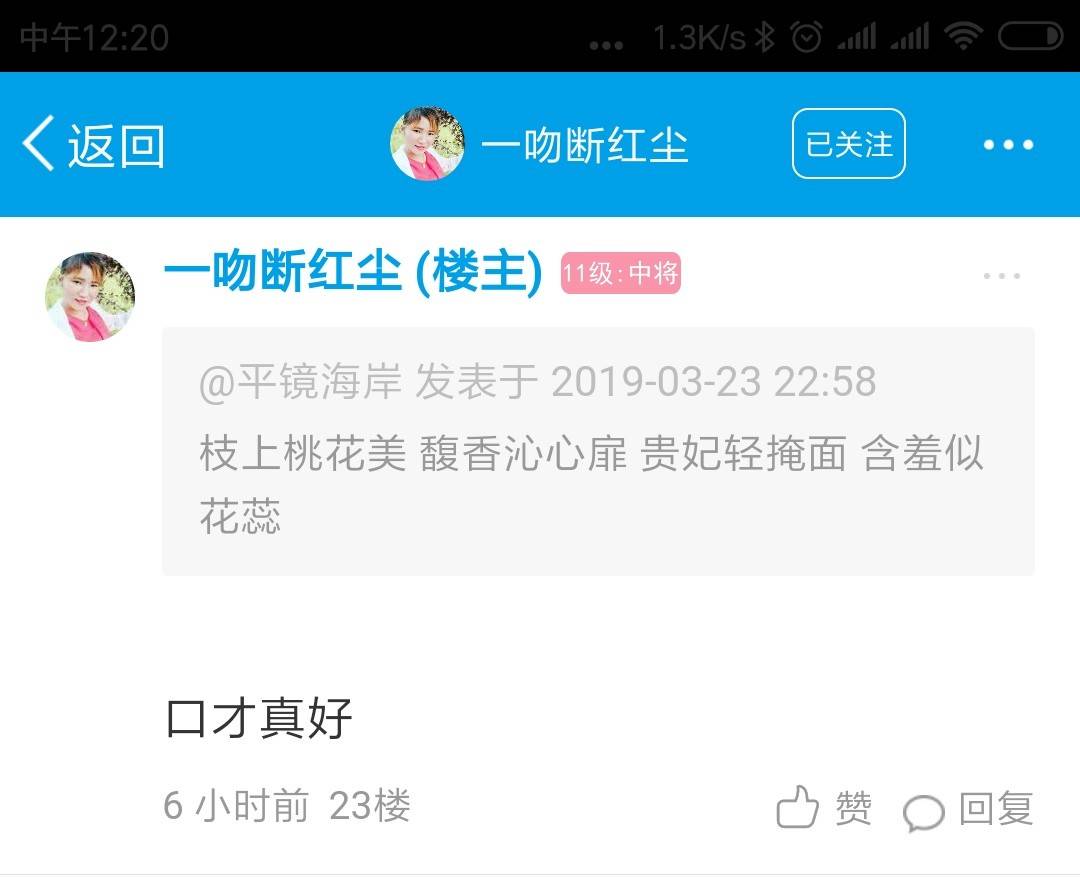This screenshot has width=1080, height=884.
Task: Tap the pink 11级:中将 level badge
Action: point(621,274)
